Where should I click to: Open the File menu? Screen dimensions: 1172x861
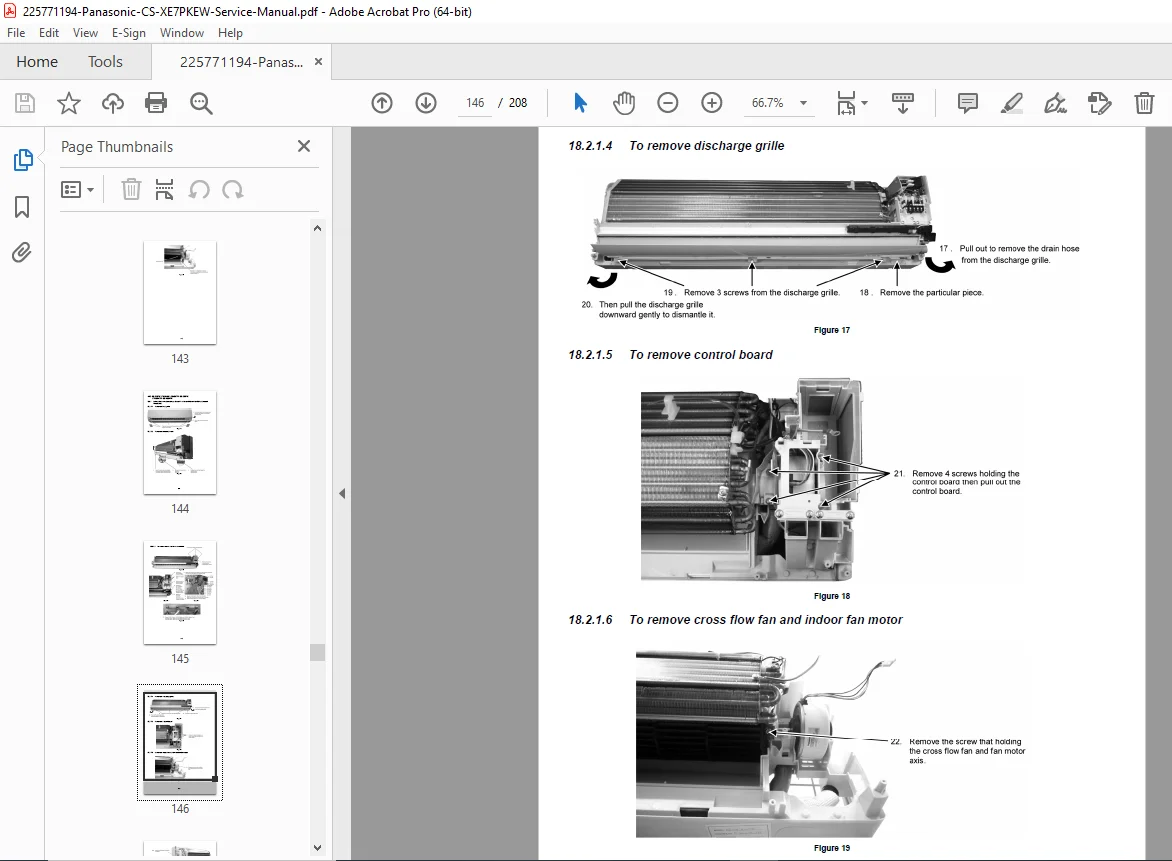[x=16, y=33]
